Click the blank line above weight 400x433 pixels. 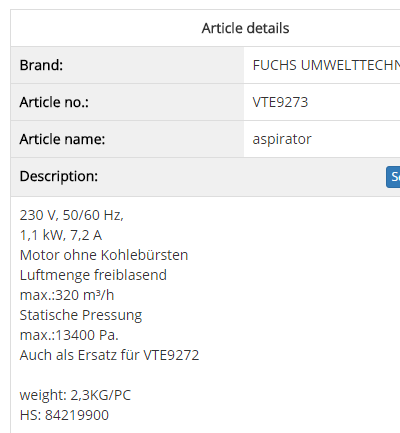coord(109,375)
